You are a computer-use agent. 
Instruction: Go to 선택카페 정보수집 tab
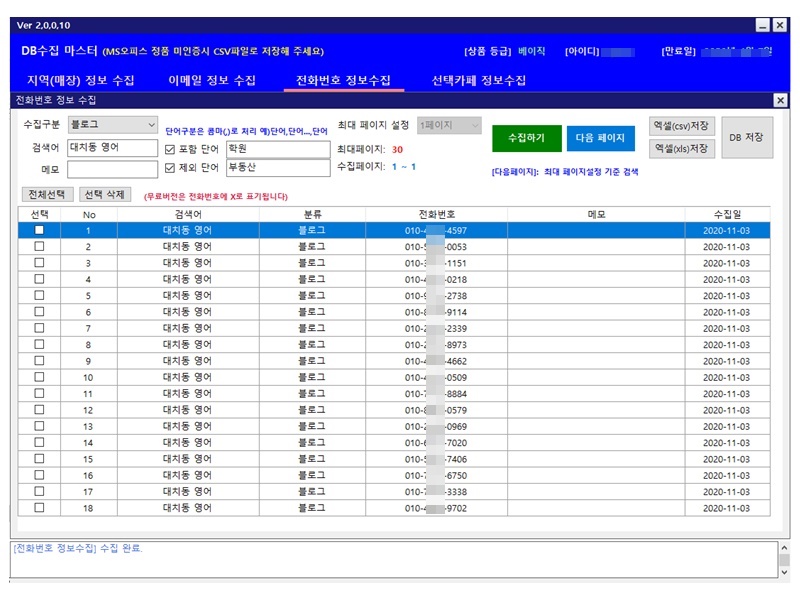pyautogui.click(x=479, y=80)
